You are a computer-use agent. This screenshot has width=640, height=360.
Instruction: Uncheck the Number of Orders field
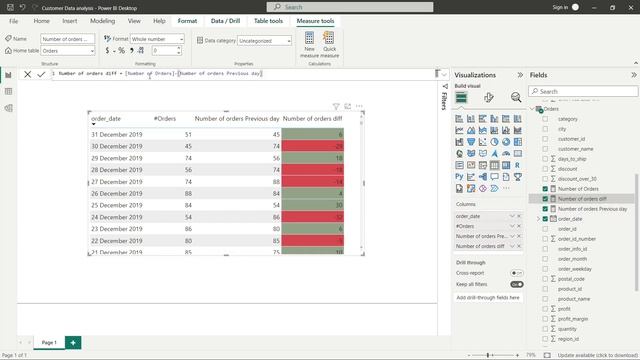(545, 189)
